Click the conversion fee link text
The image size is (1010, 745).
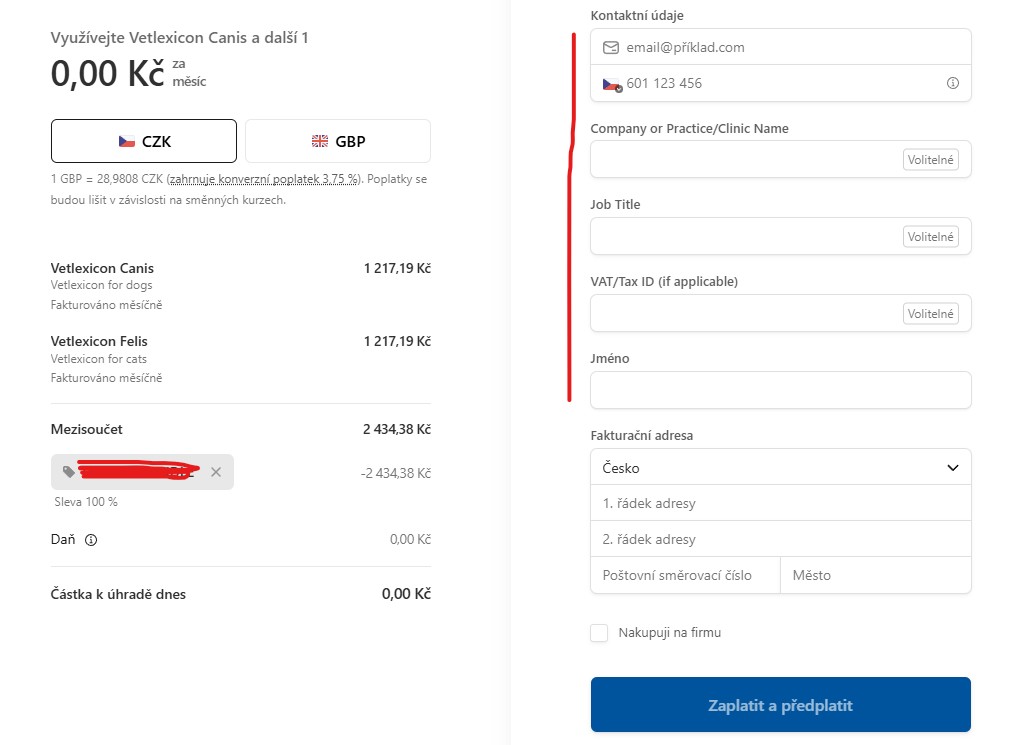[264, 179]
